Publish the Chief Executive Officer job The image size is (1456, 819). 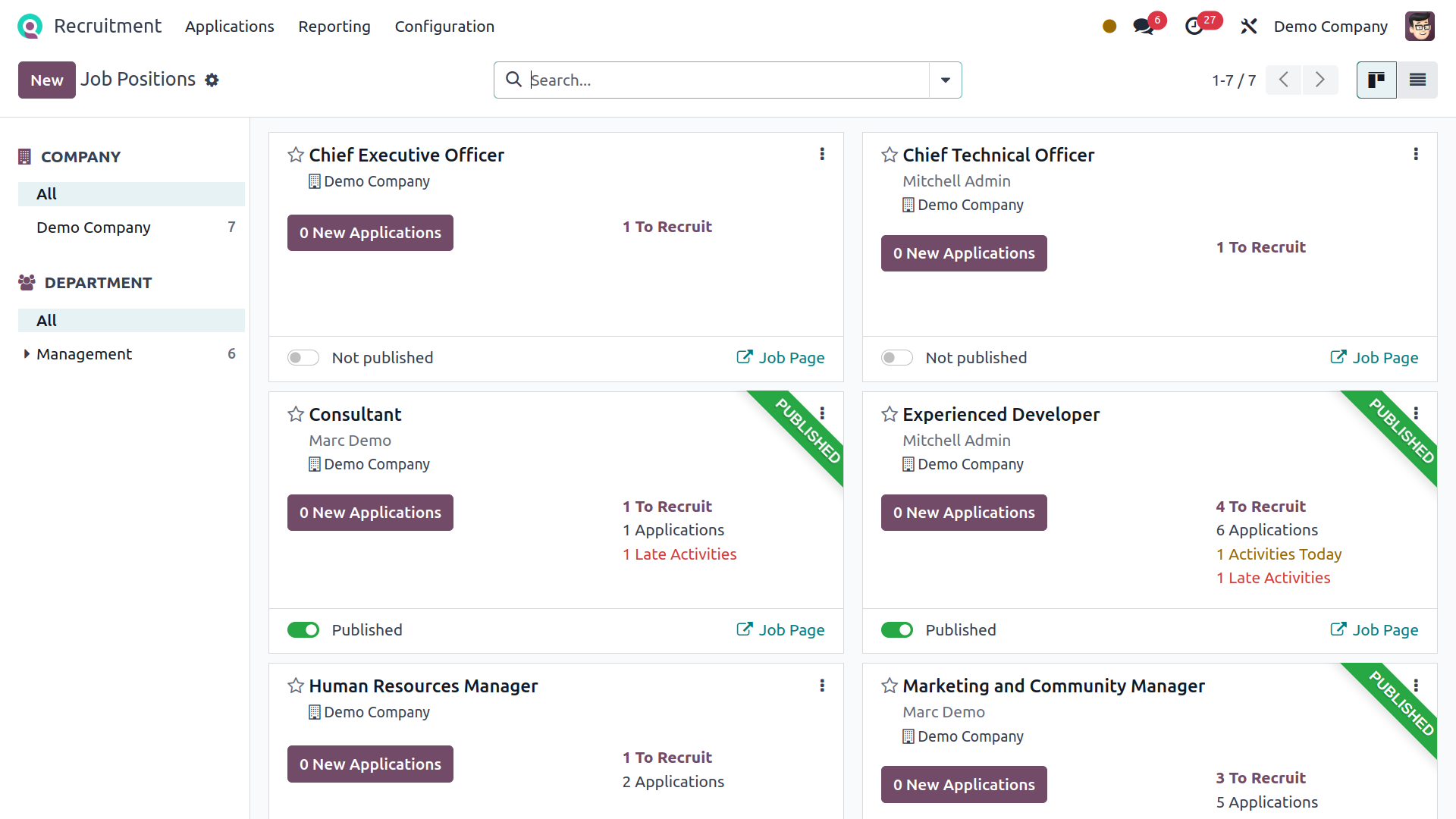click(303, 358)
